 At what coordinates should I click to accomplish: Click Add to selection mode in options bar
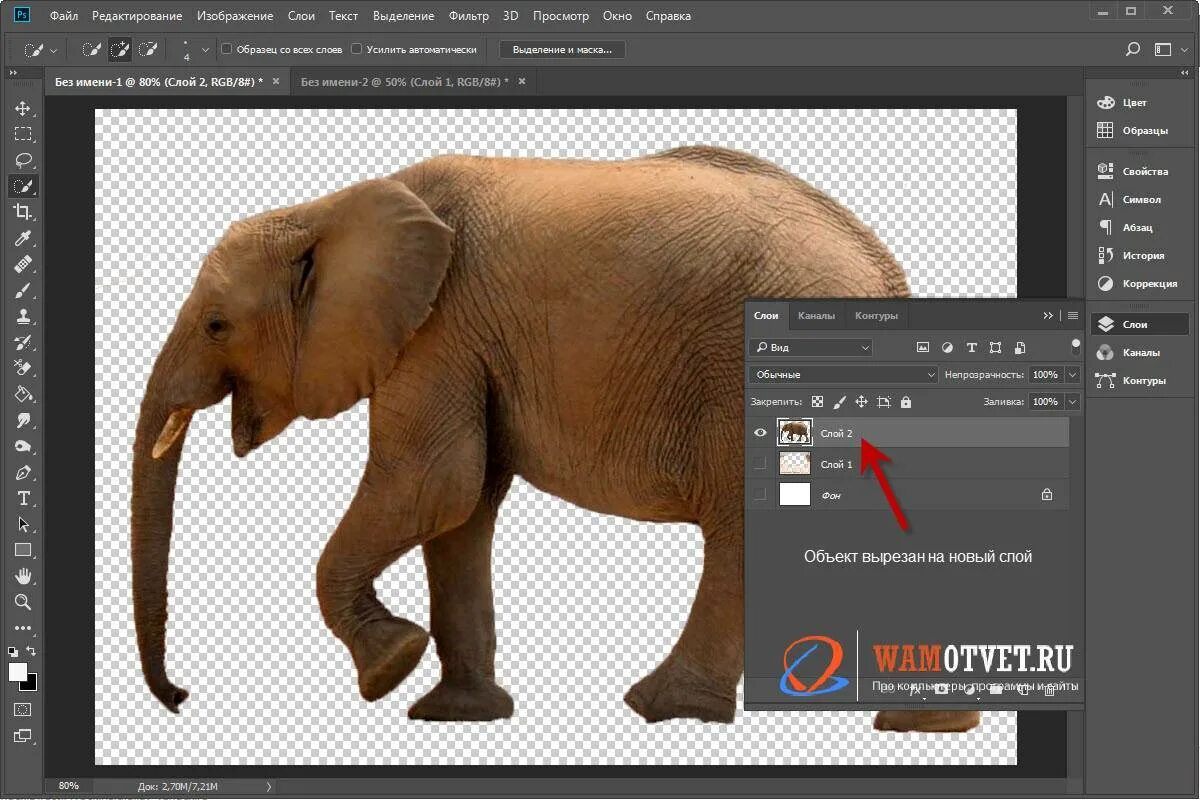[x=120, y=49]
